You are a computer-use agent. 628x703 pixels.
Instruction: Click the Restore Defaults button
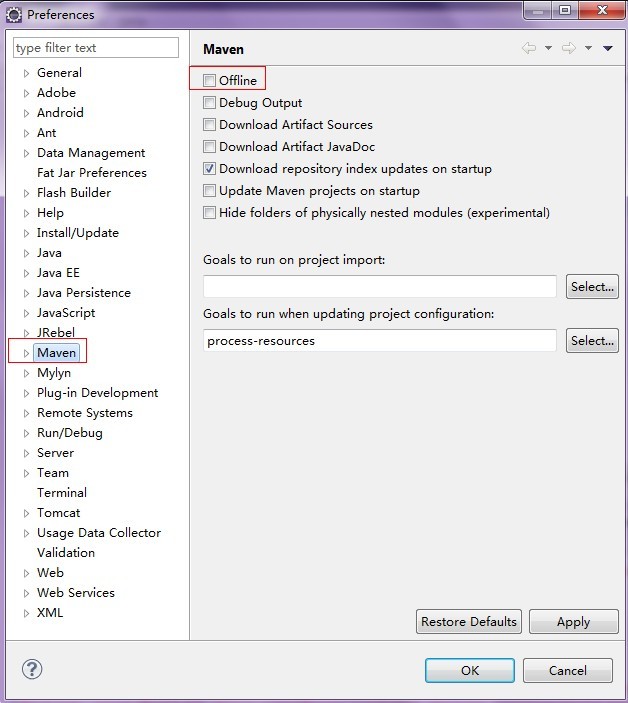pyautogui.click(x=469, y=621)
